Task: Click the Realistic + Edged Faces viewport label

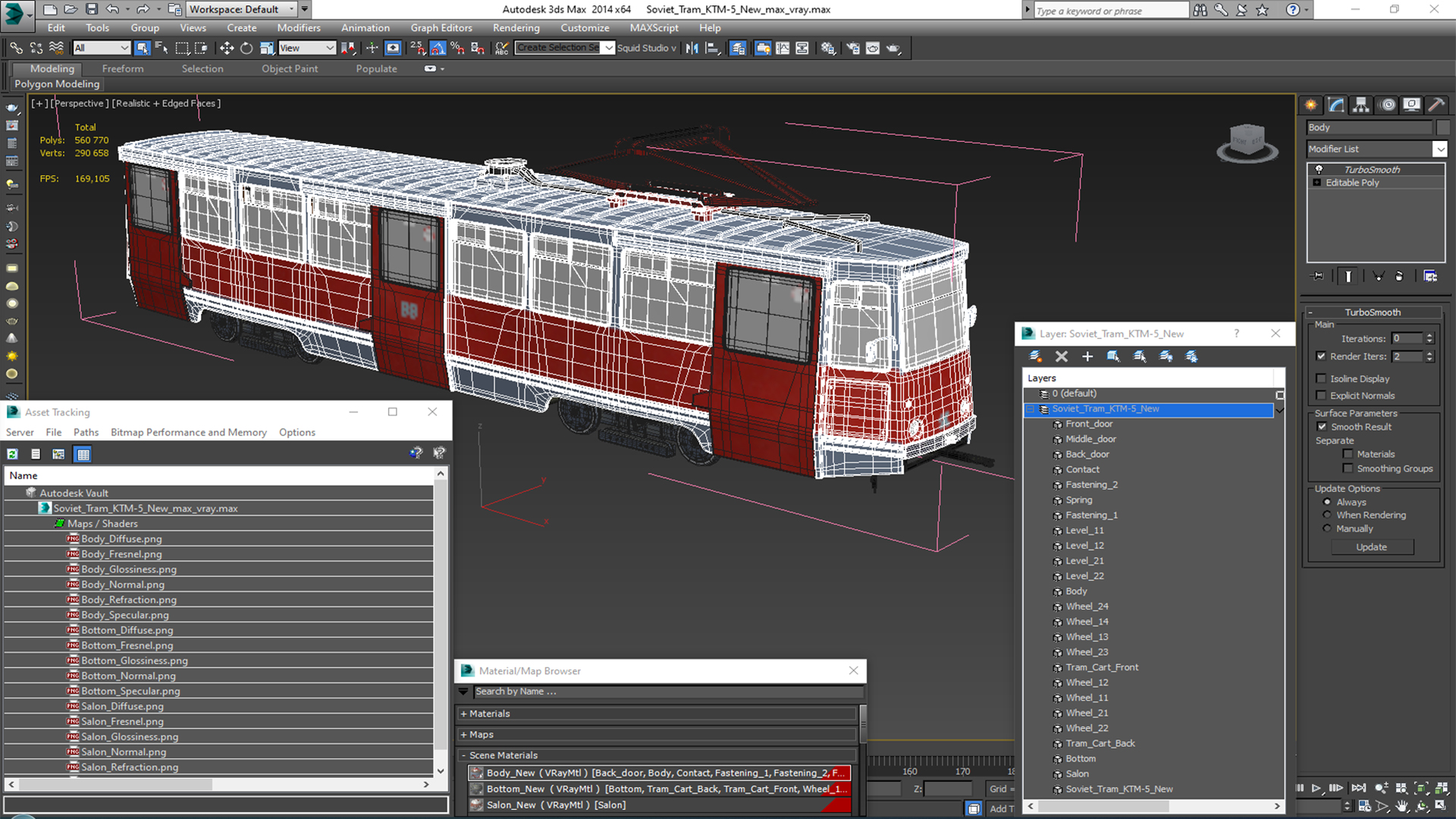Action: click(166, 103)
